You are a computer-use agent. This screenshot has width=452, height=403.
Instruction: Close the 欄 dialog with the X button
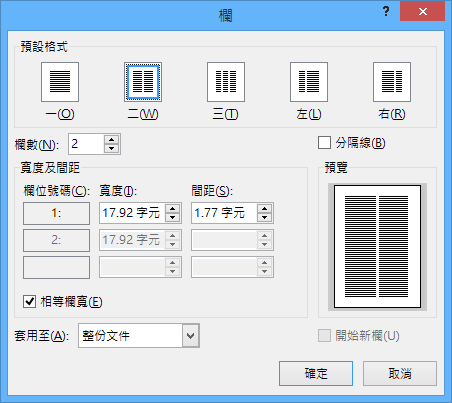click(423, 12)
